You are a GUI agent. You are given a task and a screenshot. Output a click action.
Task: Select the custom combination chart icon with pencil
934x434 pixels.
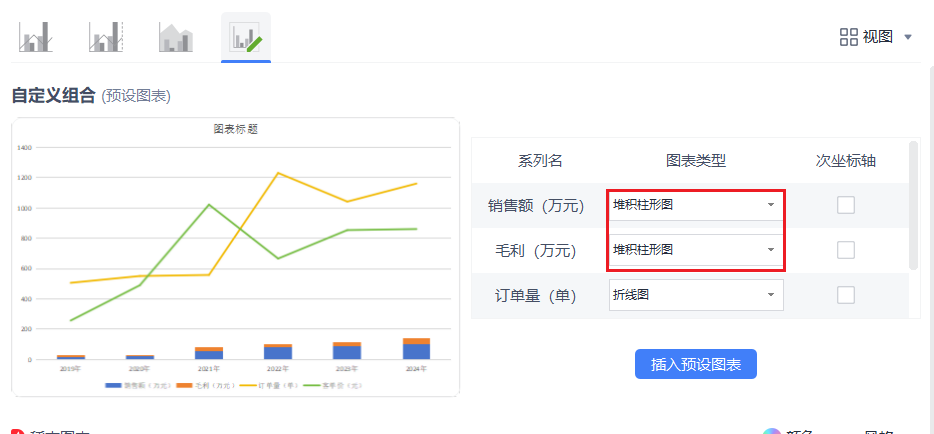[x=246, y=38]
